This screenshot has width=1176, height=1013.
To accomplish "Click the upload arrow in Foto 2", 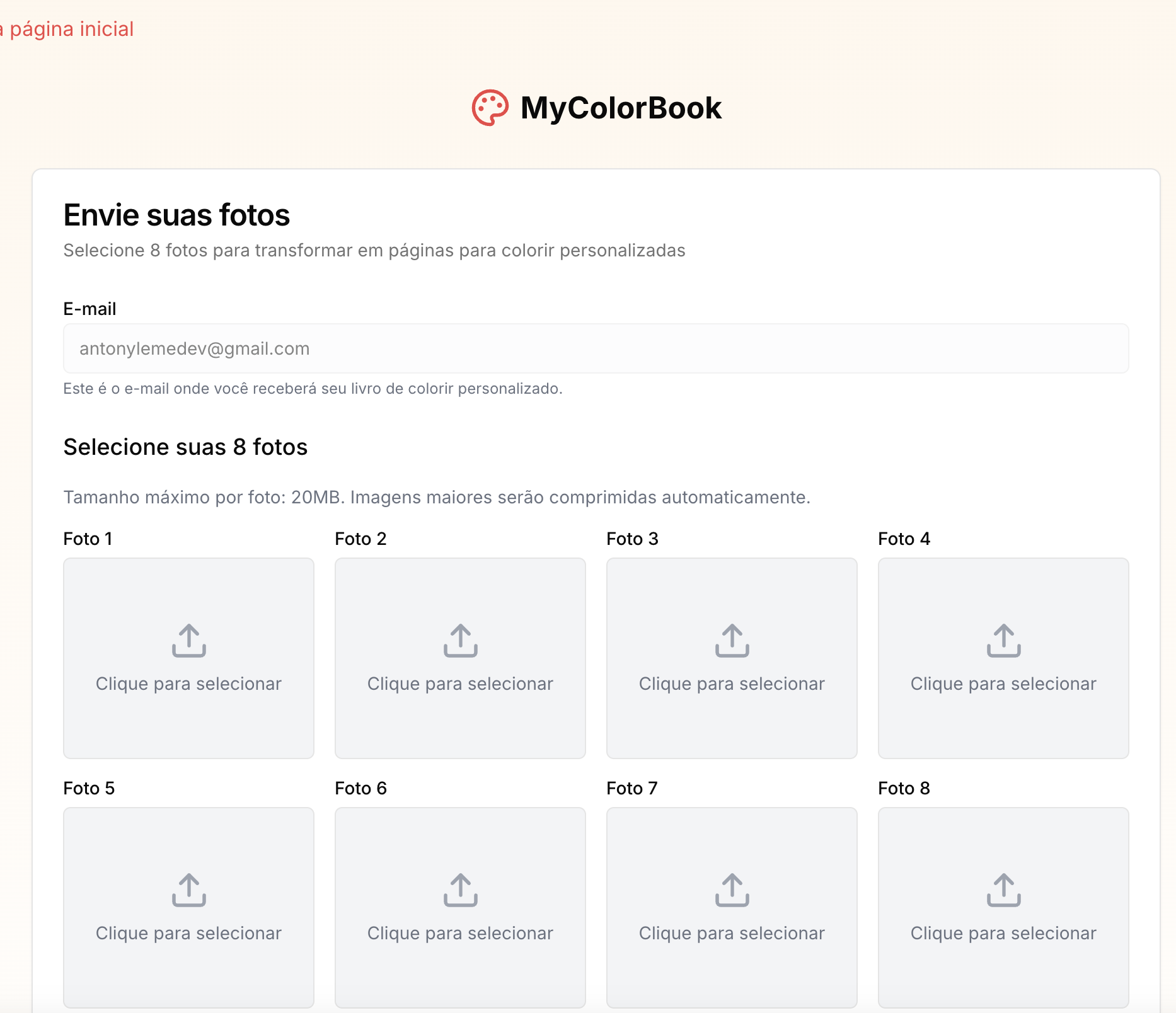I will pos(461,641).
